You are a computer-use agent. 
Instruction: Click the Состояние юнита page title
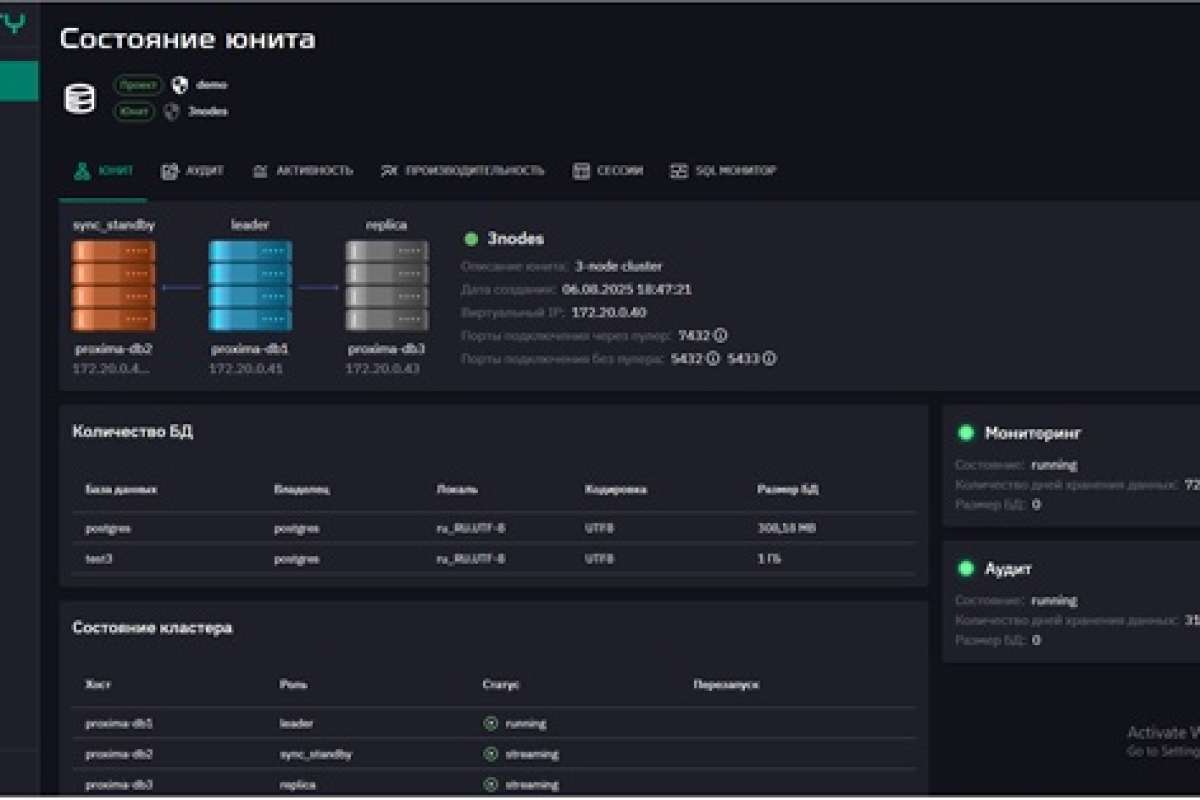tap(188, 39)
